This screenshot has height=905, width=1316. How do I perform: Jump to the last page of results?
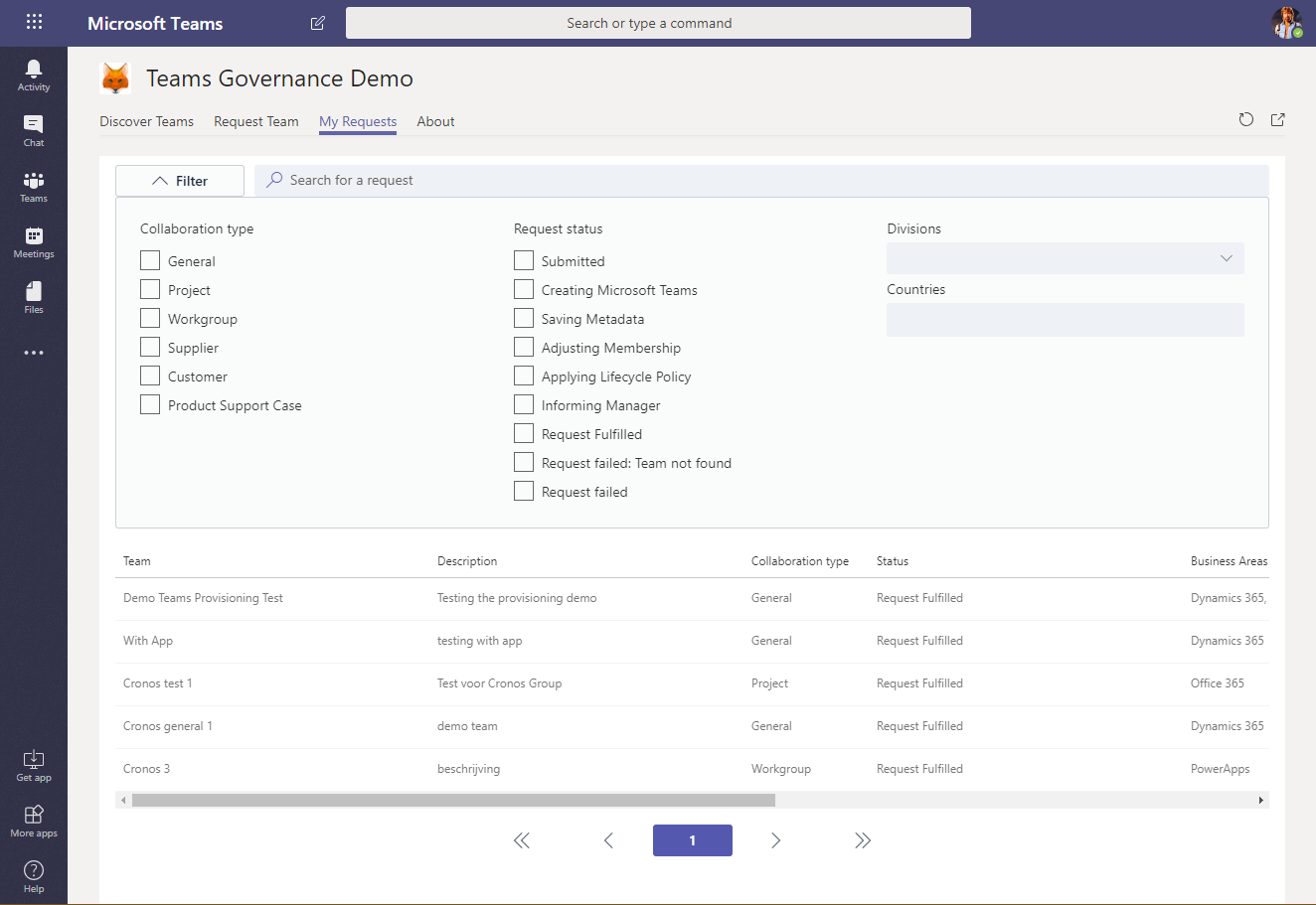point(863,840)
